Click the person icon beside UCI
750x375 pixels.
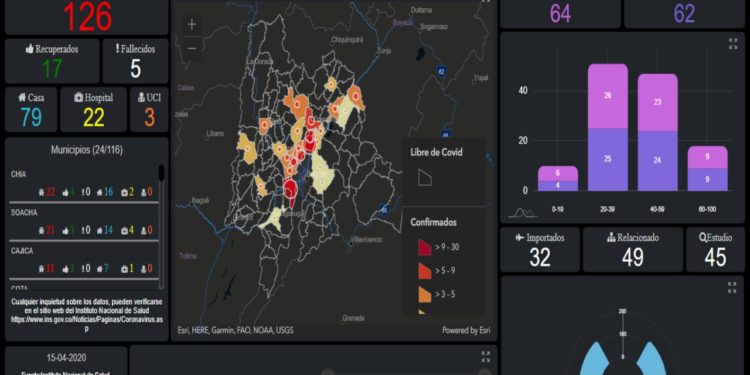click(x=141, y=97)
